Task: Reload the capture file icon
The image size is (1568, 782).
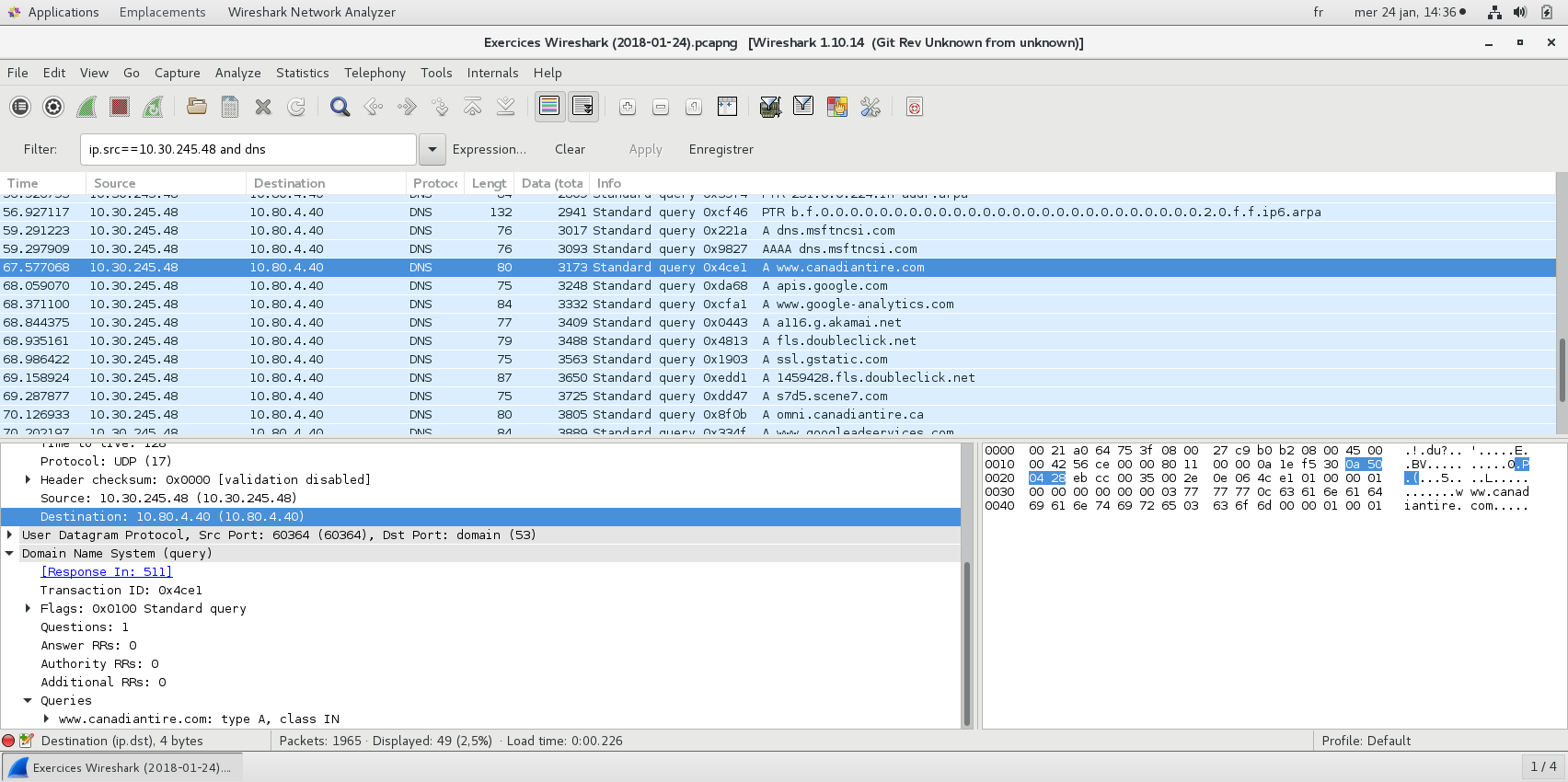Action: click(x=296, y=107)
